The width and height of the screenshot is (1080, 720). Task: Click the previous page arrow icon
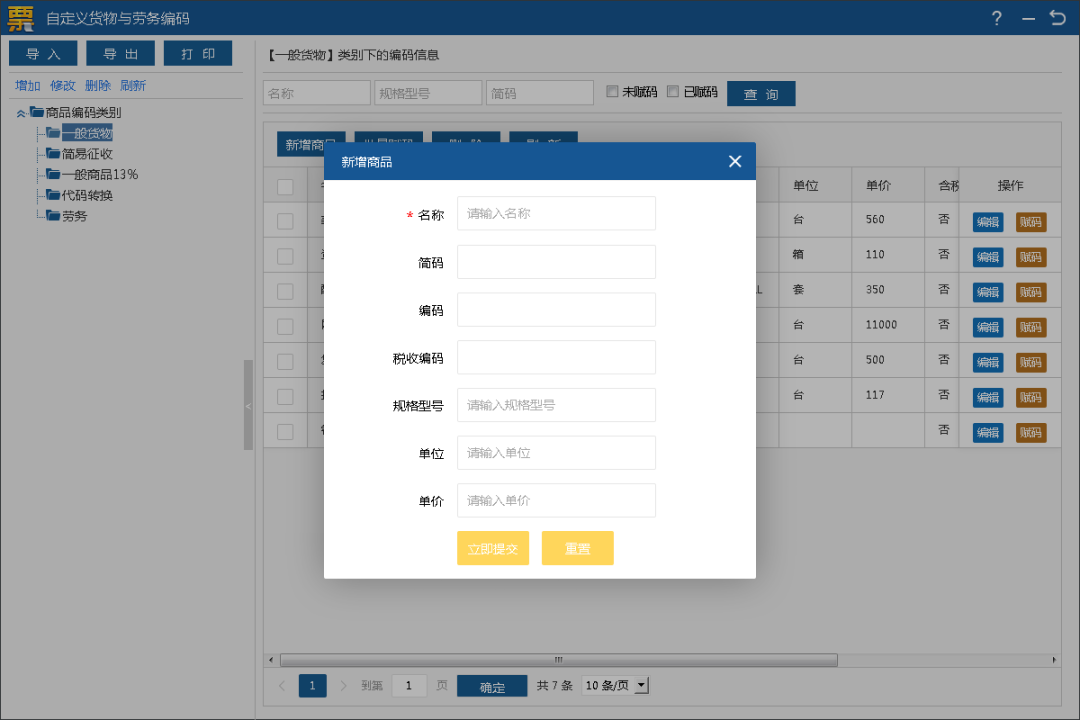[281, 686]
